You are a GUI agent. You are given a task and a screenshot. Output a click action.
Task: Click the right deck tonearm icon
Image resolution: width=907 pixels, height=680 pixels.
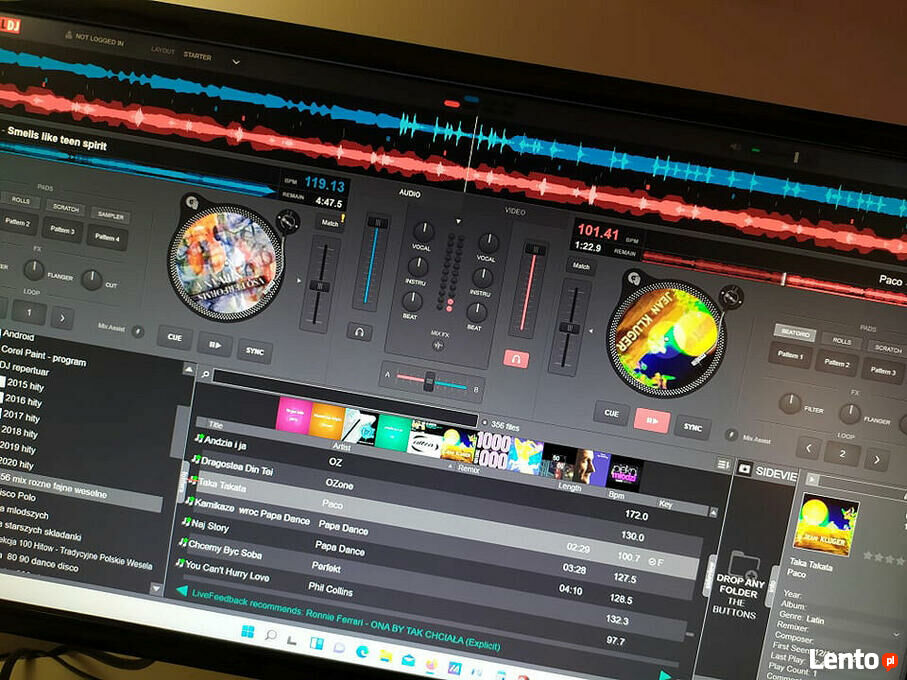(x=731, y=296)
